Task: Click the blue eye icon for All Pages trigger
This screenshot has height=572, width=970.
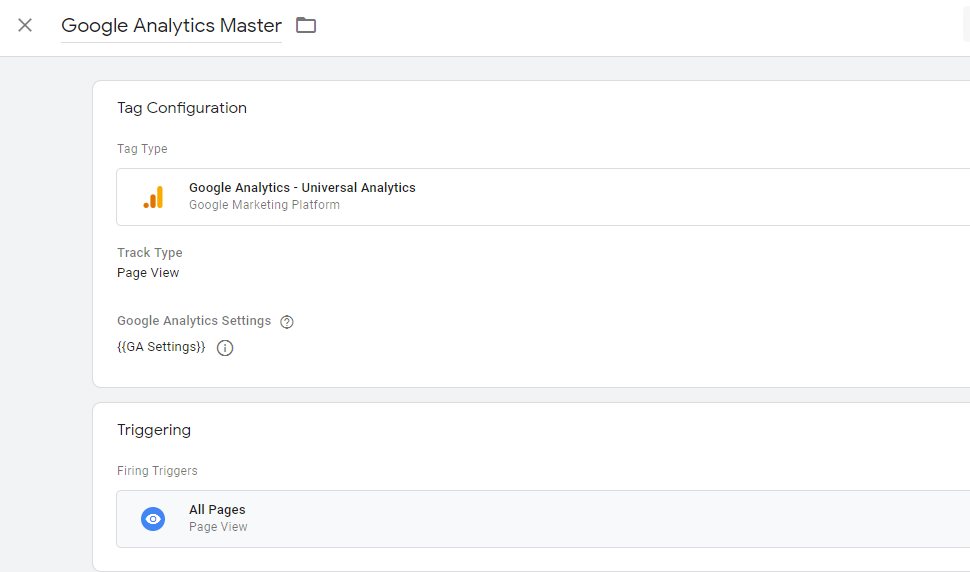Action: pos(153,519)
